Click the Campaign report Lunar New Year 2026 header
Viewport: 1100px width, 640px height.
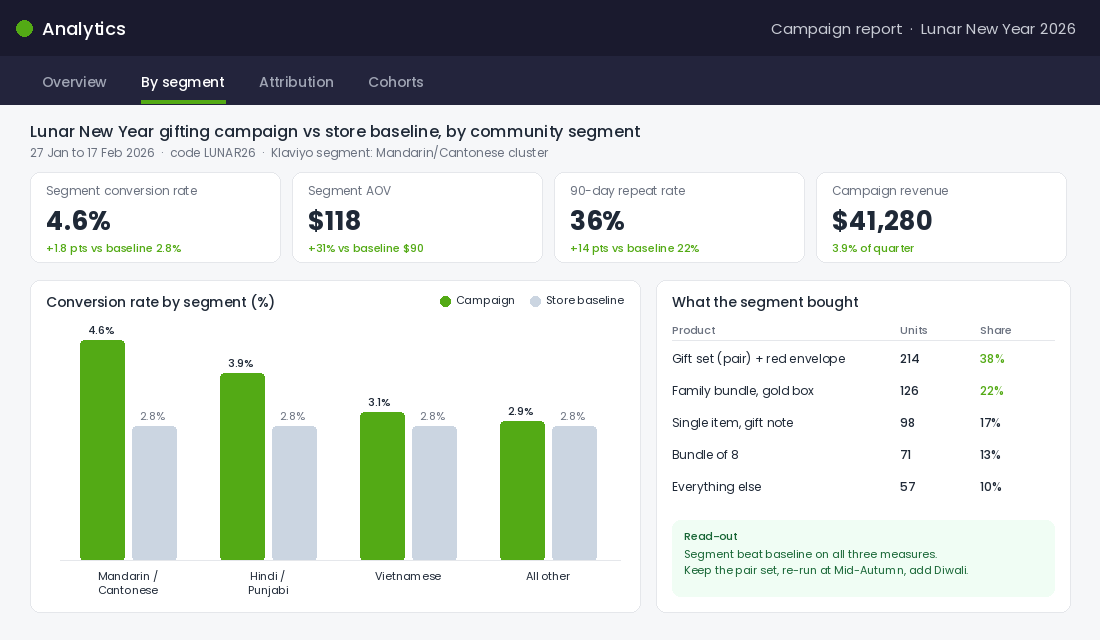point(923,29)
